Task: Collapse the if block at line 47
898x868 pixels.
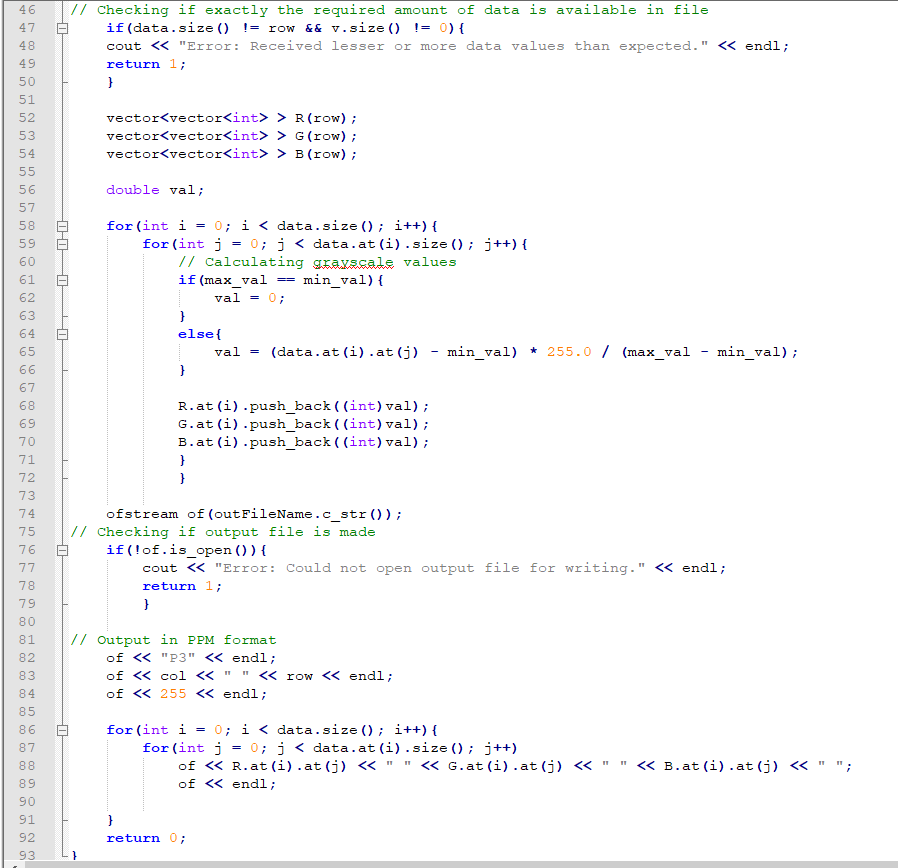Action: (x=61, y=28)
